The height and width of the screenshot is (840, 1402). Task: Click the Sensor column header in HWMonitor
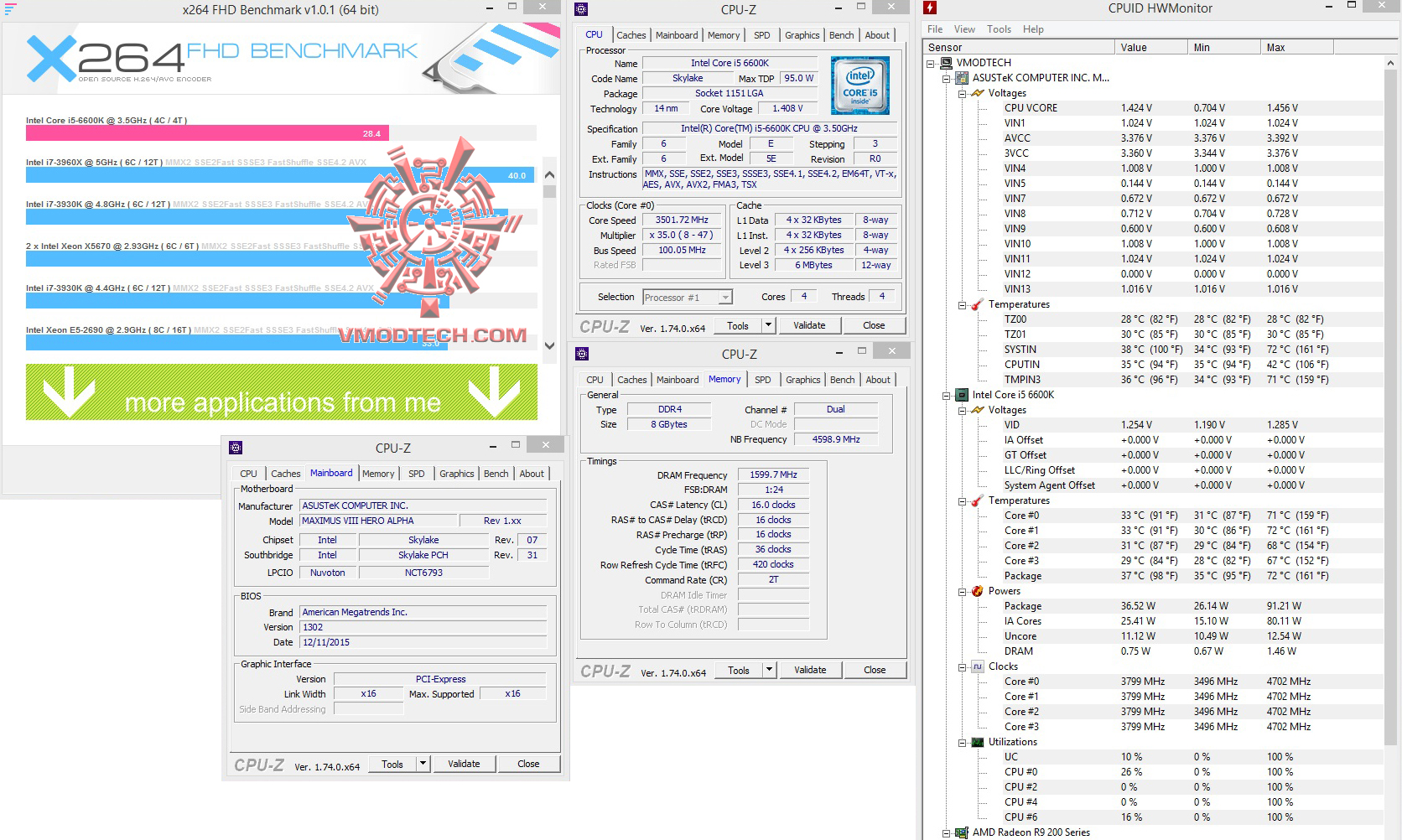[1019, 48]
